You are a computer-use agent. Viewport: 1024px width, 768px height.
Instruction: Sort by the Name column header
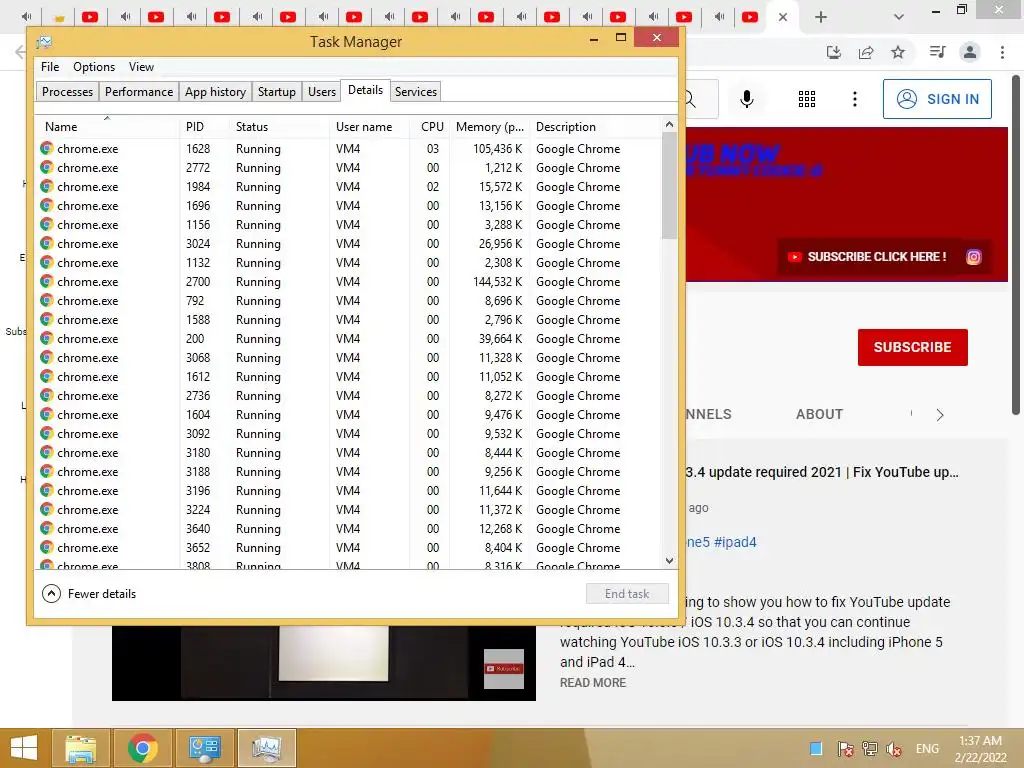click(x=108, y=127)
